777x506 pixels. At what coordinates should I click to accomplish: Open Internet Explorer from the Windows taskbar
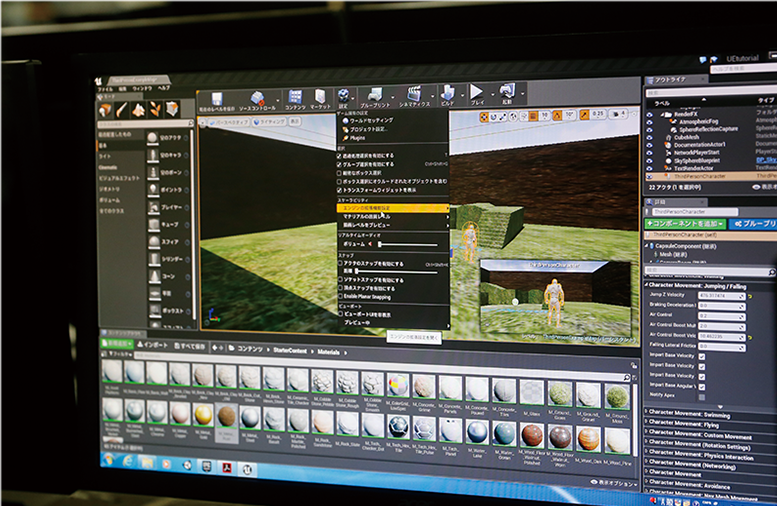coord(128,462)
